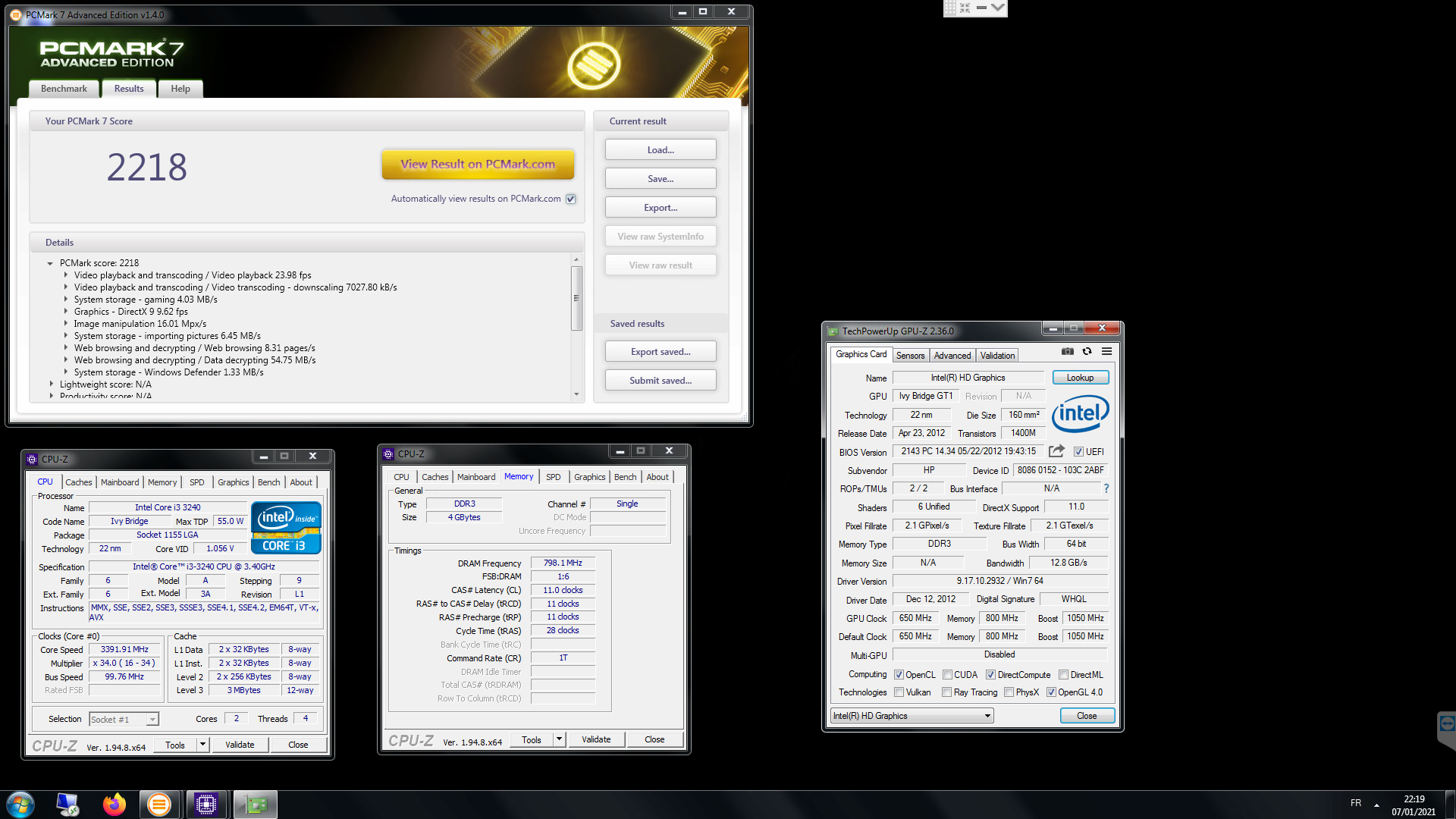Image resolution: width=1456 pixels, height=819 pixels.
Task: Click the details list scrollbar thumb
Action: pos(576,297)
